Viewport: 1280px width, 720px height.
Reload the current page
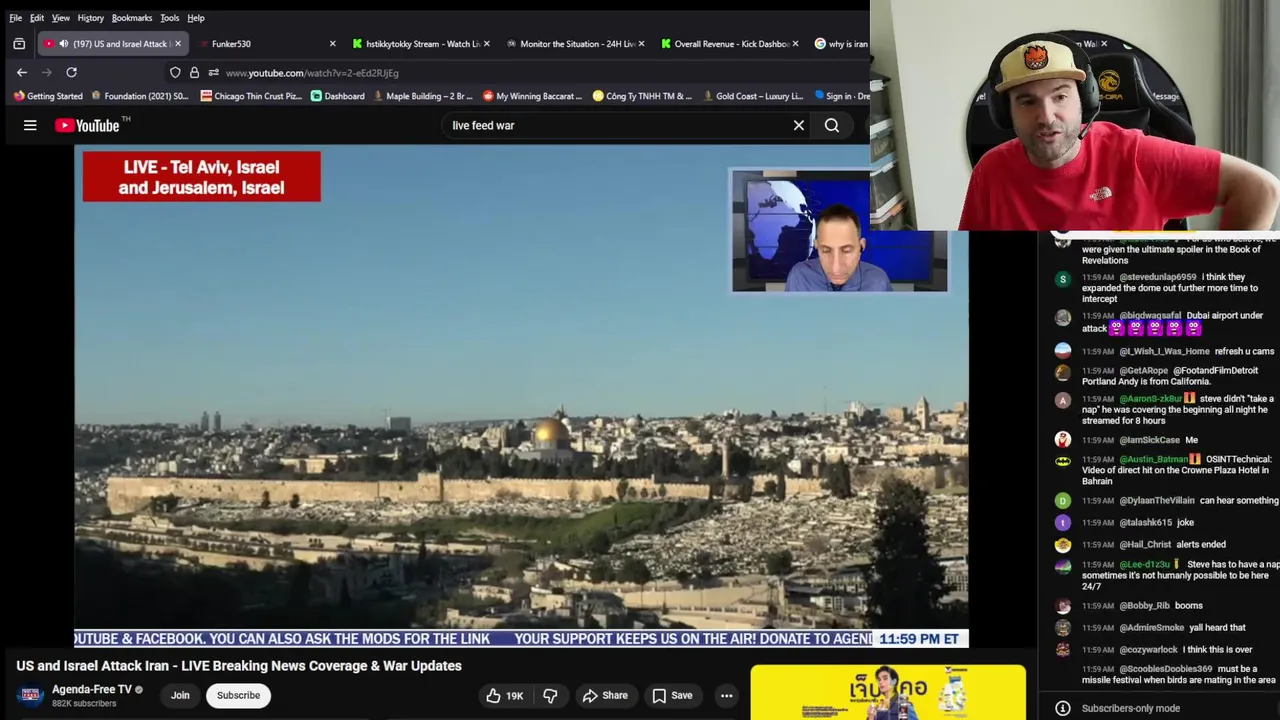71,72
